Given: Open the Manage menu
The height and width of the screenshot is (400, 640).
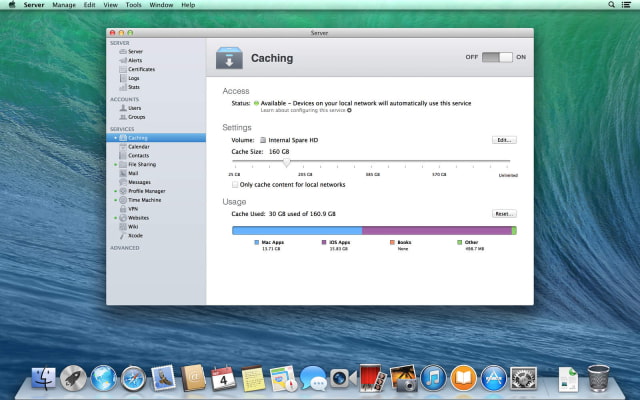Looking at the screenshot, I should tap(63, 5).
